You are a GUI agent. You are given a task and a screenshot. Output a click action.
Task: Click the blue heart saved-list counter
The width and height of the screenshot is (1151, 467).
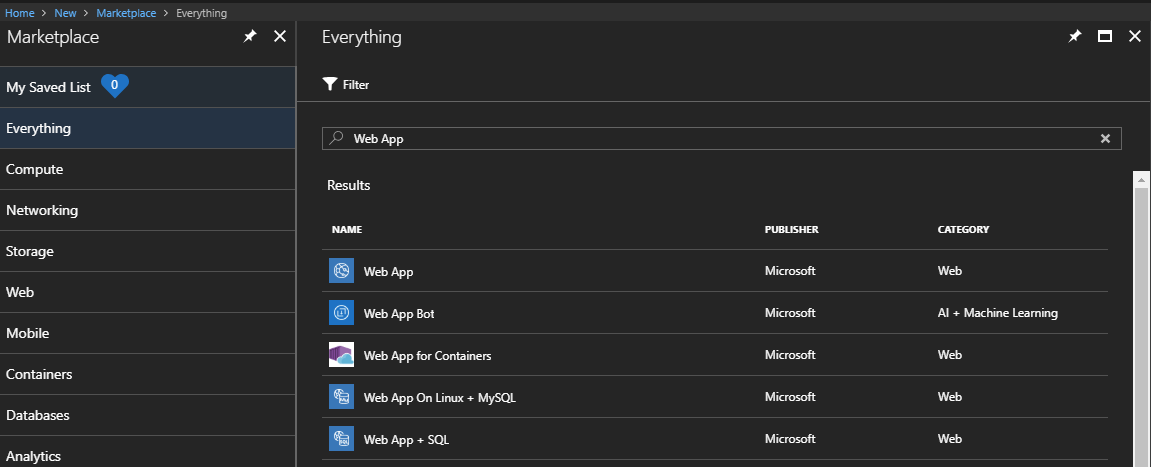(x=115, y=86)
